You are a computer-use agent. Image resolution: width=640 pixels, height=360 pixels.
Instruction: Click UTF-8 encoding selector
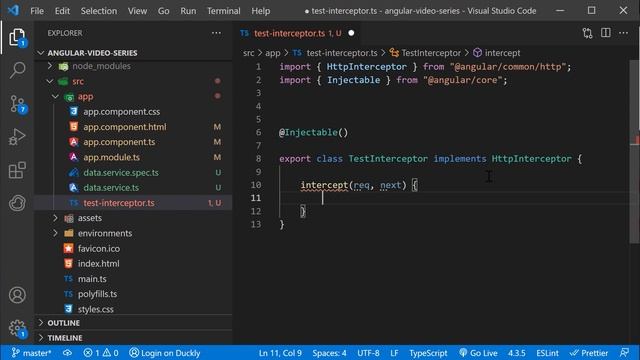pos(368,353)
